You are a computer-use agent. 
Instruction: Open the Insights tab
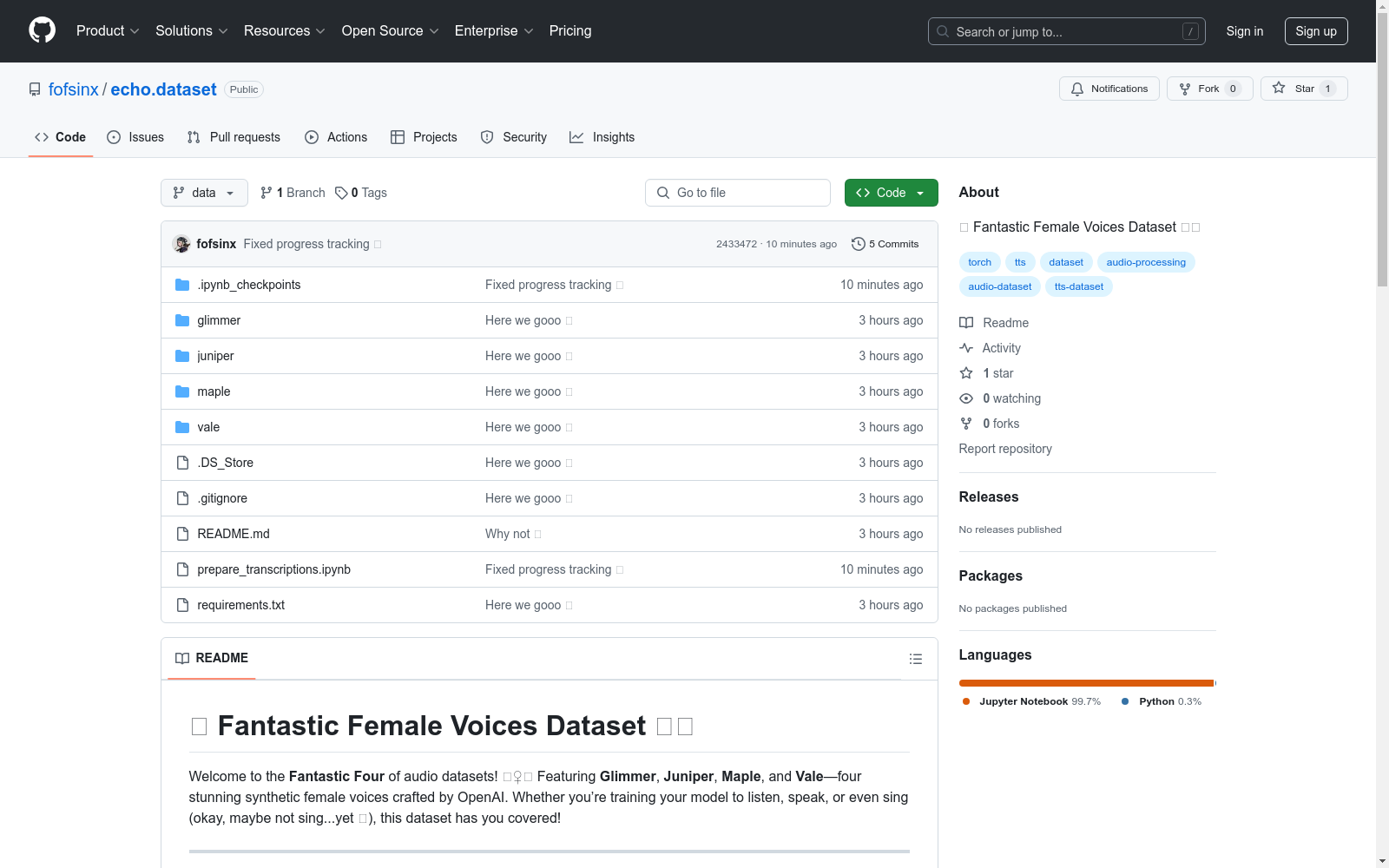coord(602,137)
